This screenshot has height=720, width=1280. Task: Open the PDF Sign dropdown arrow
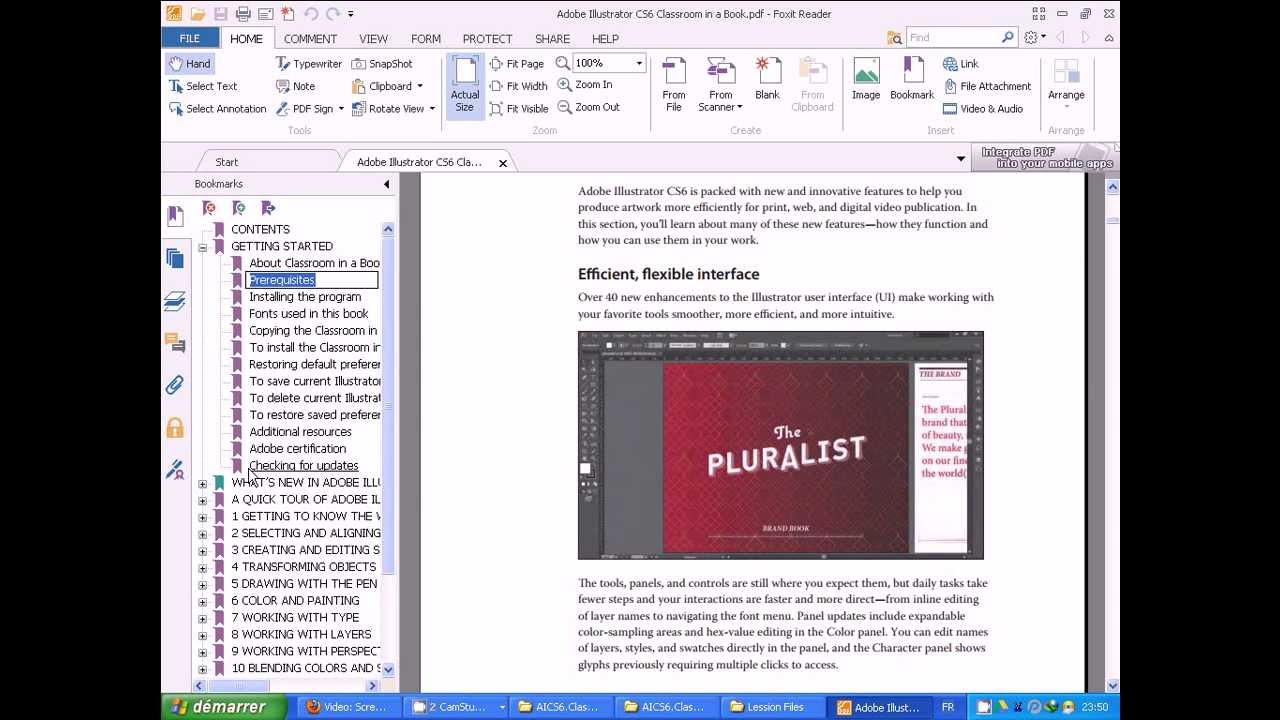click(x=341, y=109)
